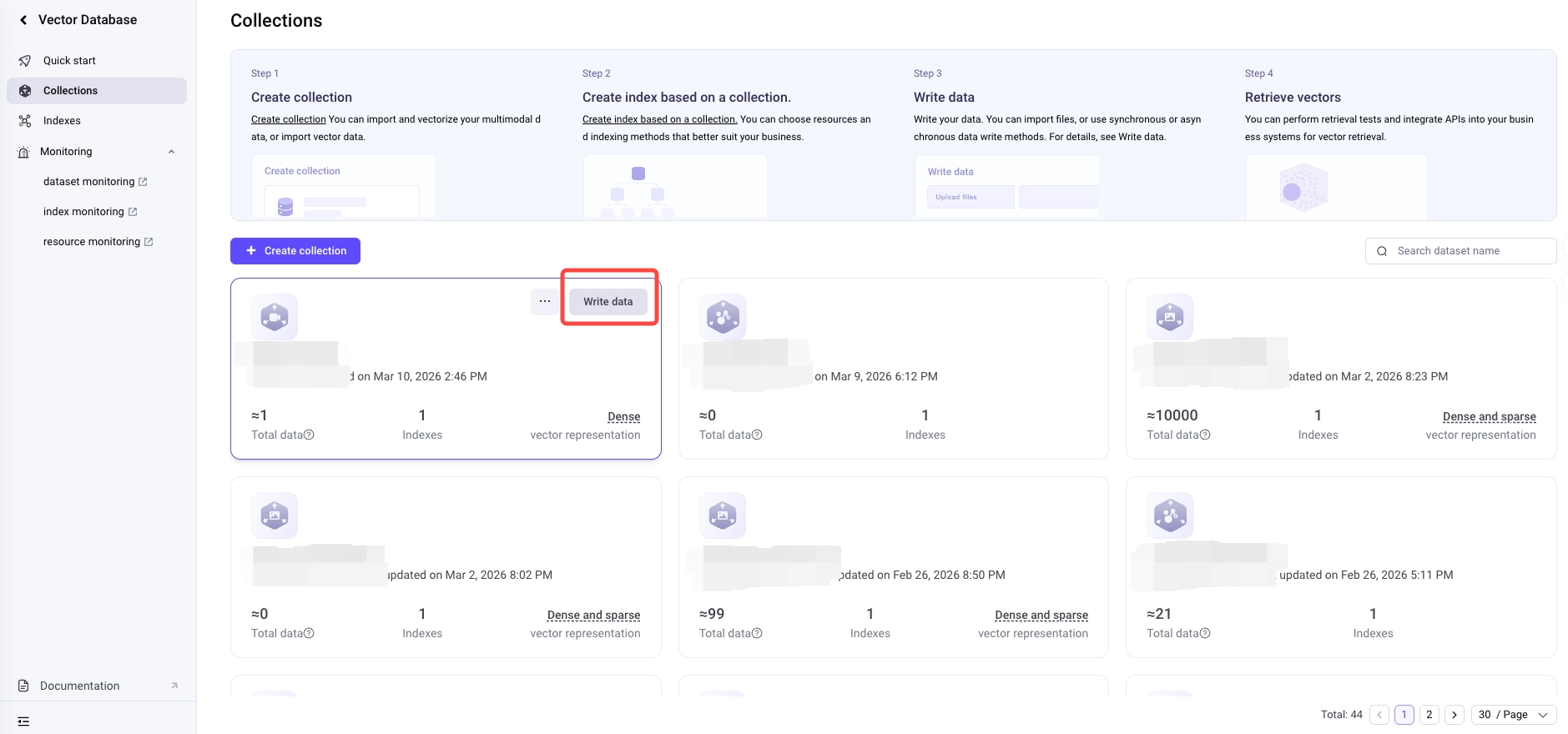Click the collection icon on the ≈99 card
The image size is (1568, 734).
[723, 515]
